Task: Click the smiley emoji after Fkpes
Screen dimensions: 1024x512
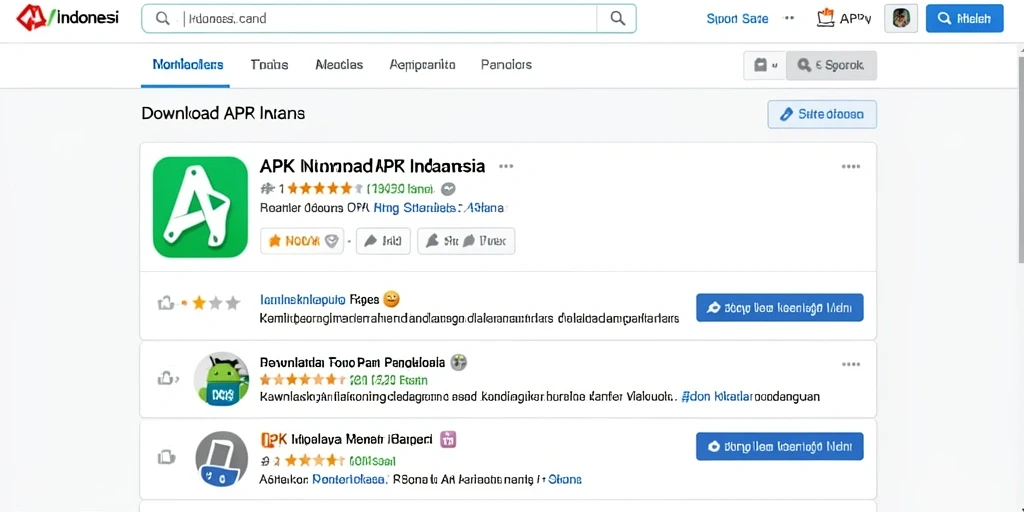Action: (x=391, y=299)
